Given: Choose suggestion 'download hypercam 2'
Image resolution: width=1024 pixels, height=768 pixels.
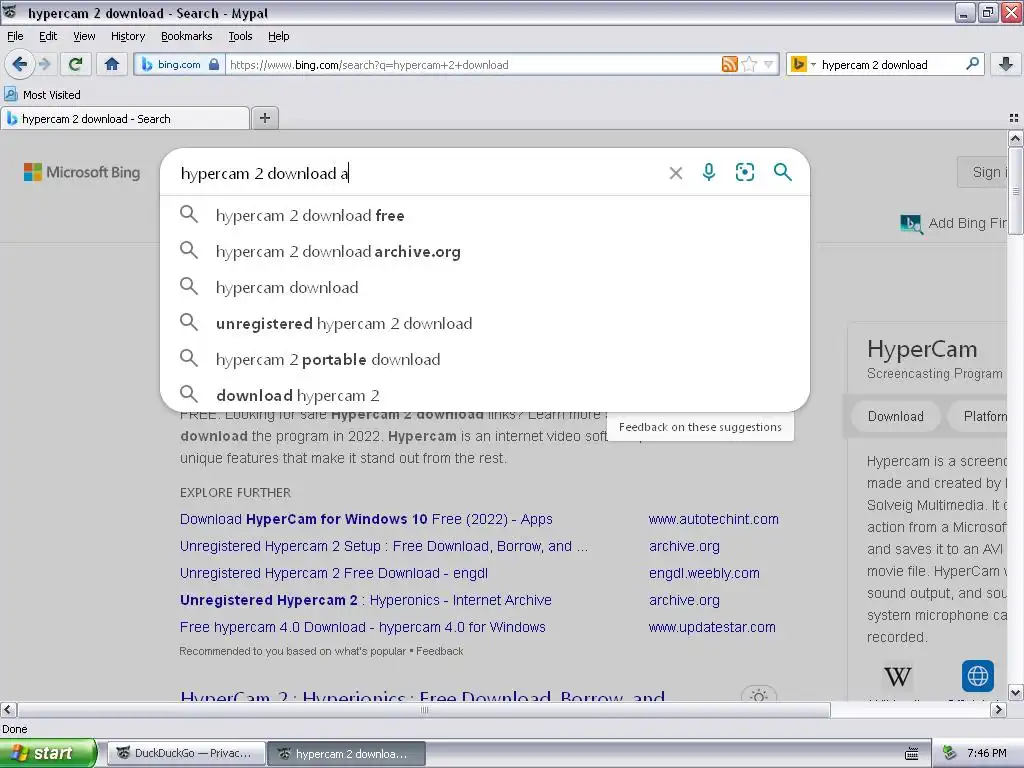Looking at the screenshot, I should (485, 394).
